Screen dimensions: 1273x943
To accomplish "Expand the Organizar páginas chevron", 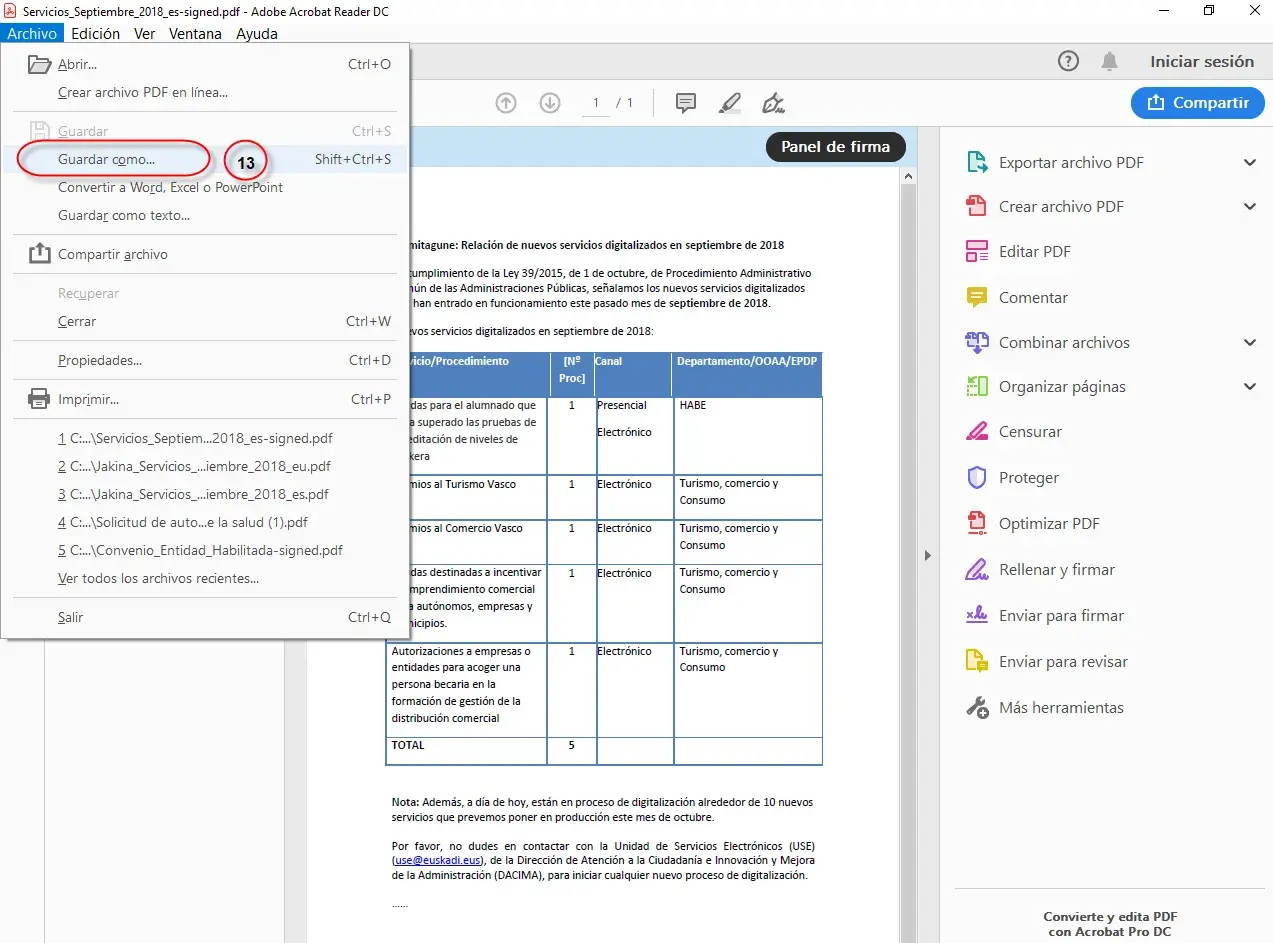I will [x=1249, y=387].
